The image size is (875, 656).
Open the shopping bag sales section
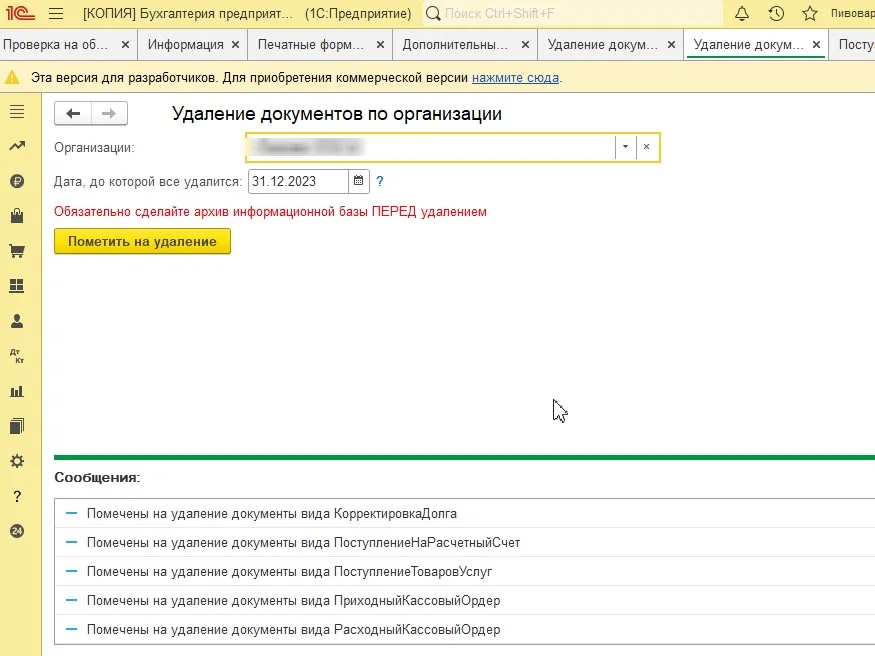click(x=17, y=216)
